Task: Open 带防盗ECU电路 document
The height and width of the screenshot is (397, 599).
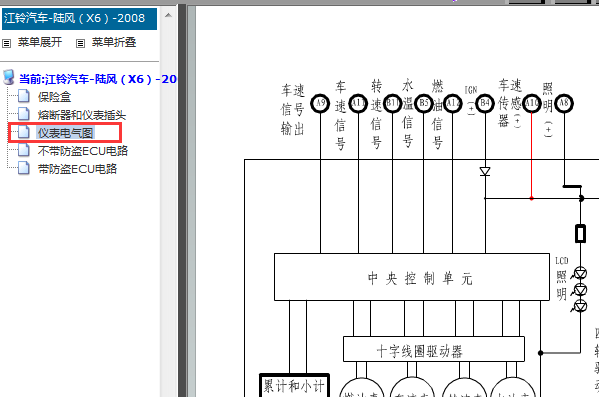Action: click(x=77, y=169)
